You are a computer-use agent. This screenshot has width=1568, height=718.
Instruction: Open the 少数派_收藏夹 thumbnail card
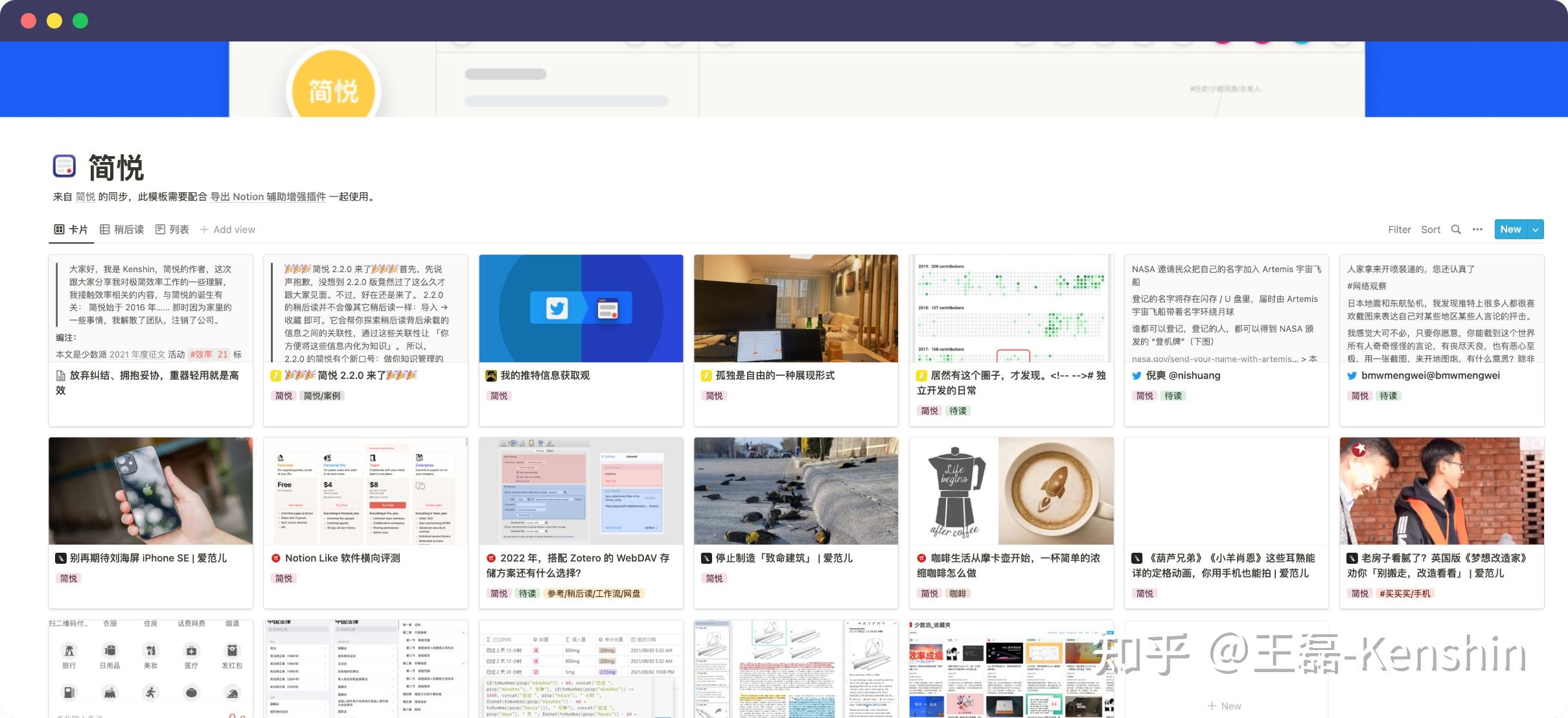(x=1011, y=669)
